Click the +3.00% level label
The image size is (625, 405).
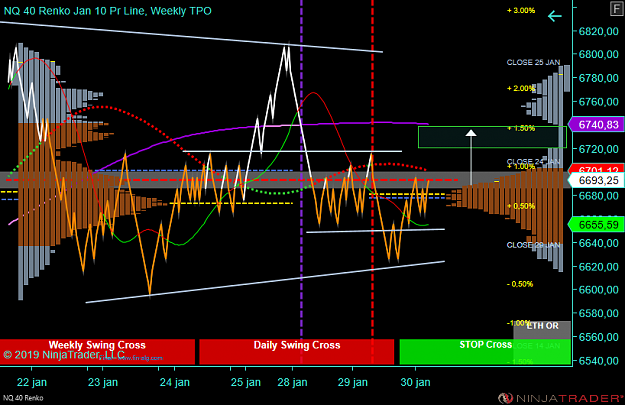point(521,10)
